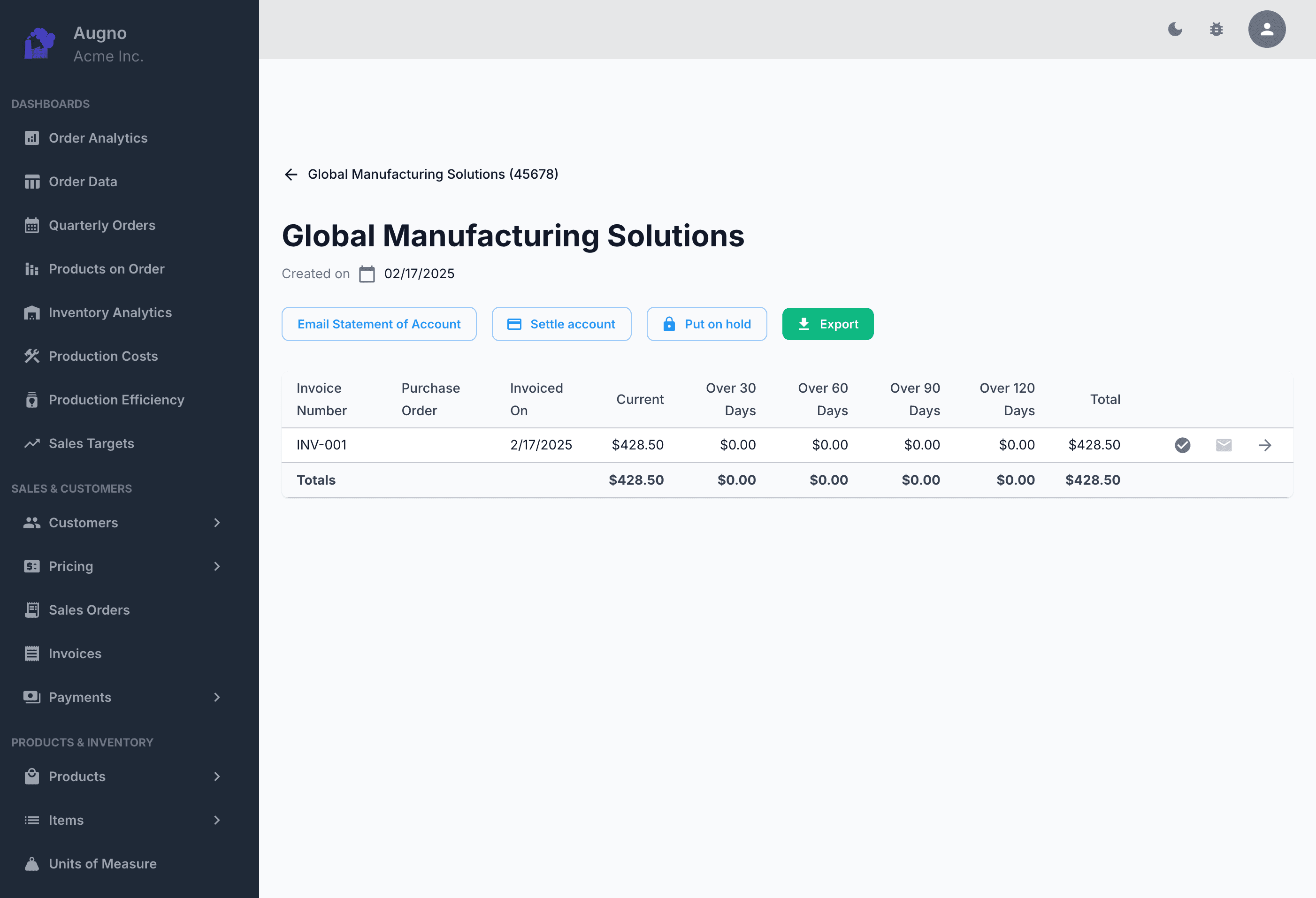The width and height of the screenshot is (1316, 898).
Task: Click Order Data table icon
Action: 32,182
